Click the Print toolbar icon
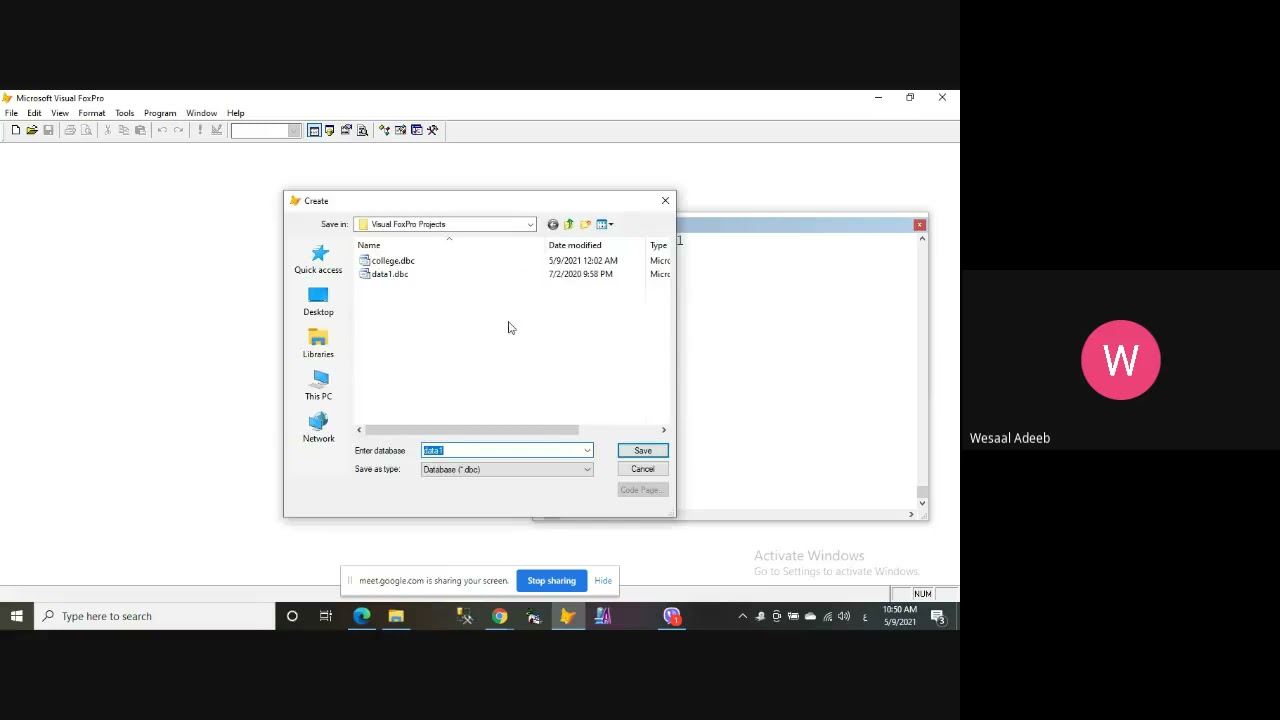This screenshot has height=720, width=1280. [70, 130]
